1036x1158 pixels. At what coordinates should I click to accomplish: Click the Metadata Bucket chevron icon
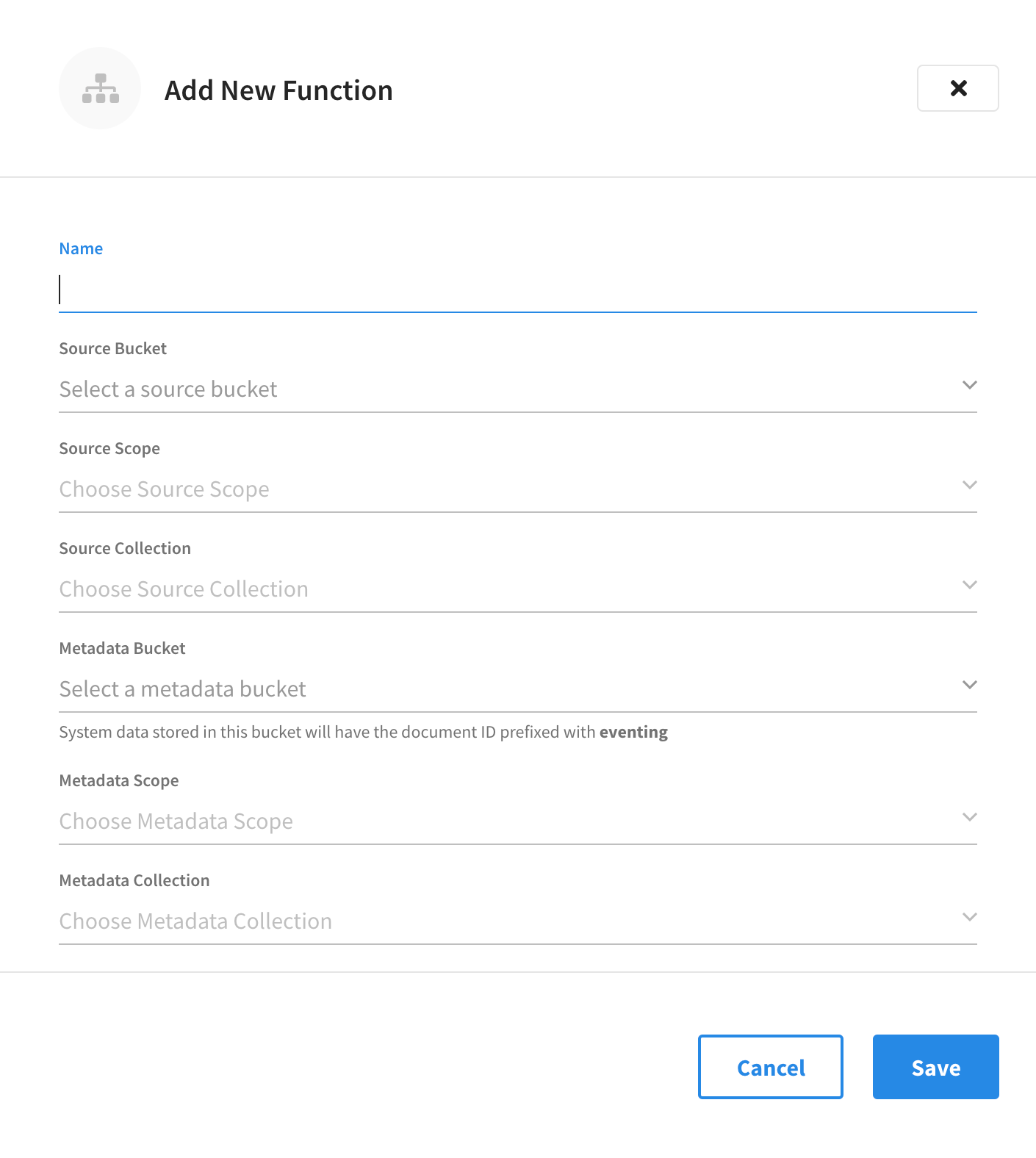click(970, 684)
